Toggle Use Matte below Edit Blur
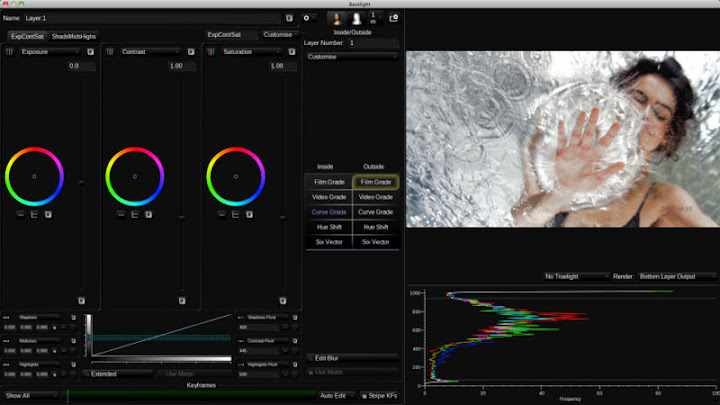 (x=352, y=372)
